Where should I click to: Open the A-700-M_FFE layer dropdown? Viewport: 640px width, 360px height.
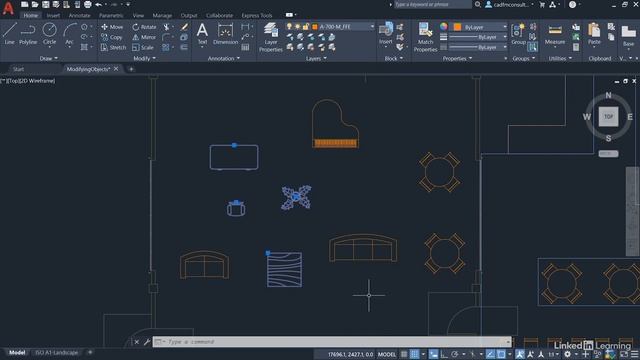point(330,27)
